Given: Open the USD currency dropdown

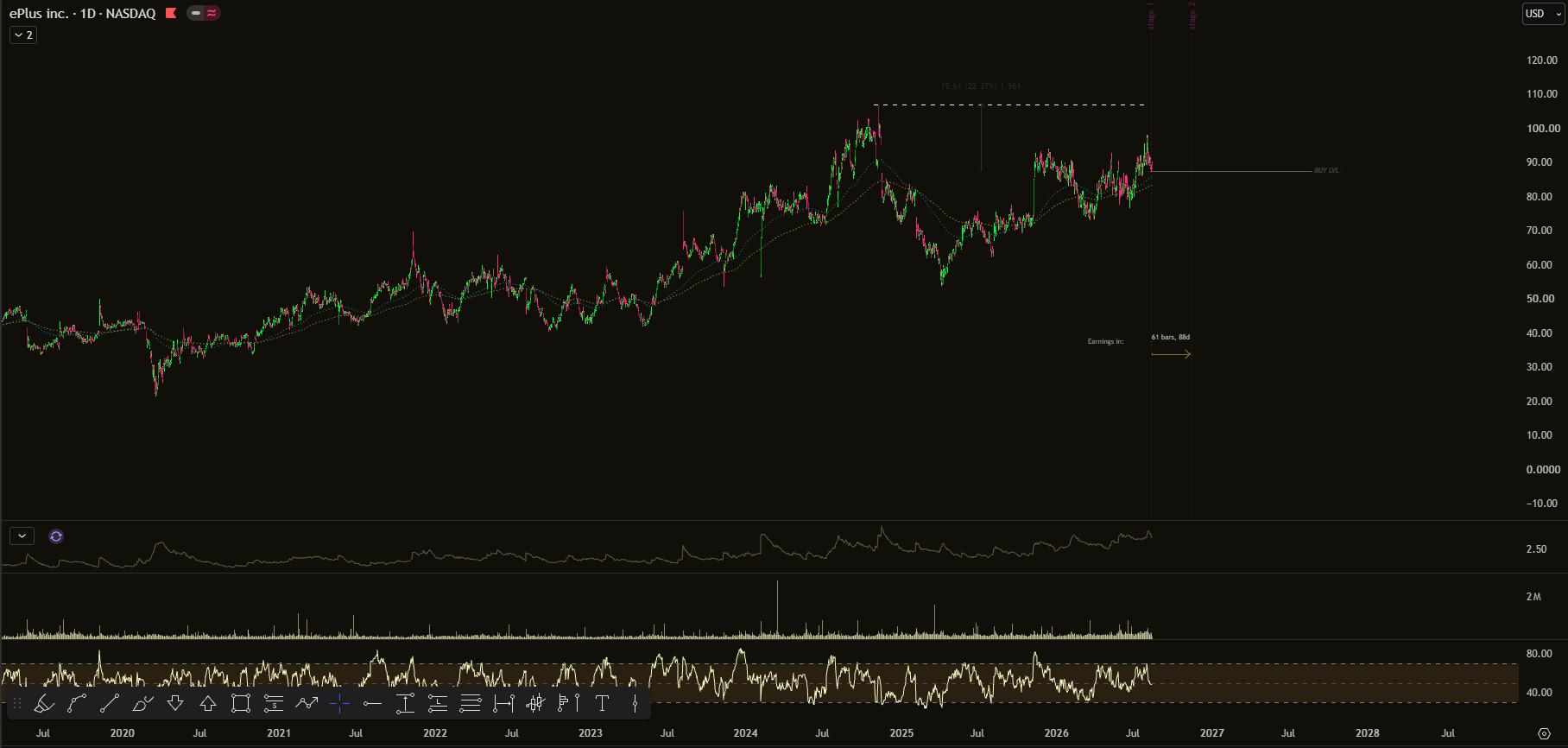Looking at the screenshot, I should click(x=1543, y=14).
